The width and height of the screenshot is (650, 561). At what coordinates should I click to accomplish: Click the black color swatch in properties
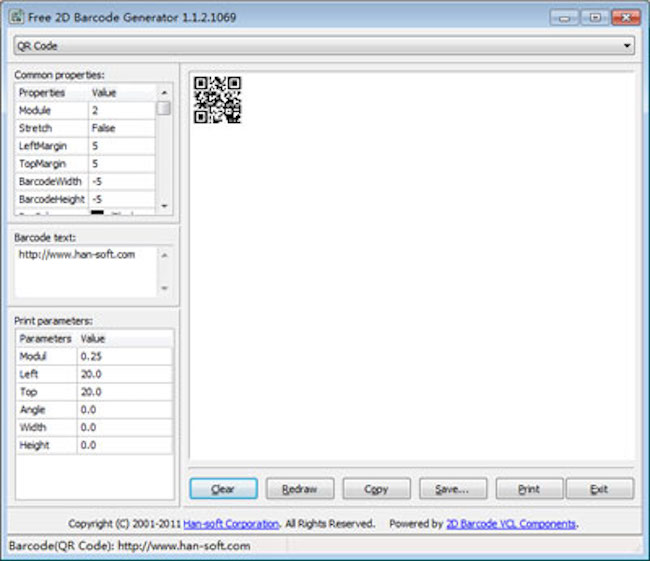click(x=98, y=212)
